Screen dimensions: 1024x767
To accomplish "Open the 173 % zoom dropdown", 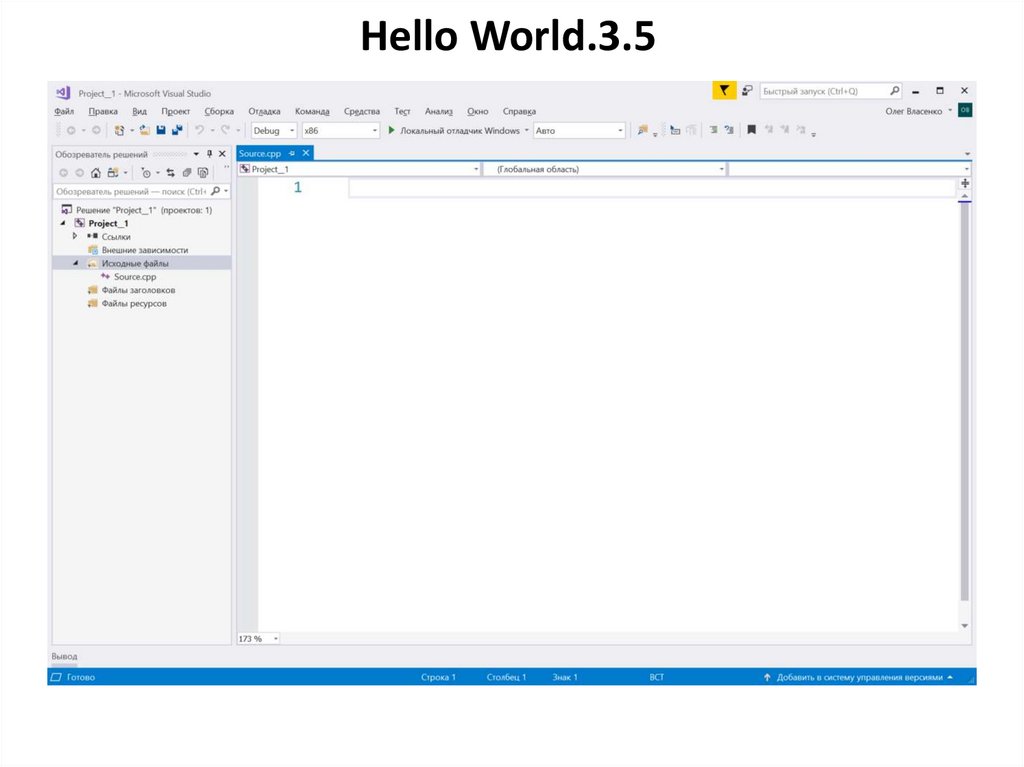I will [259, 638].
